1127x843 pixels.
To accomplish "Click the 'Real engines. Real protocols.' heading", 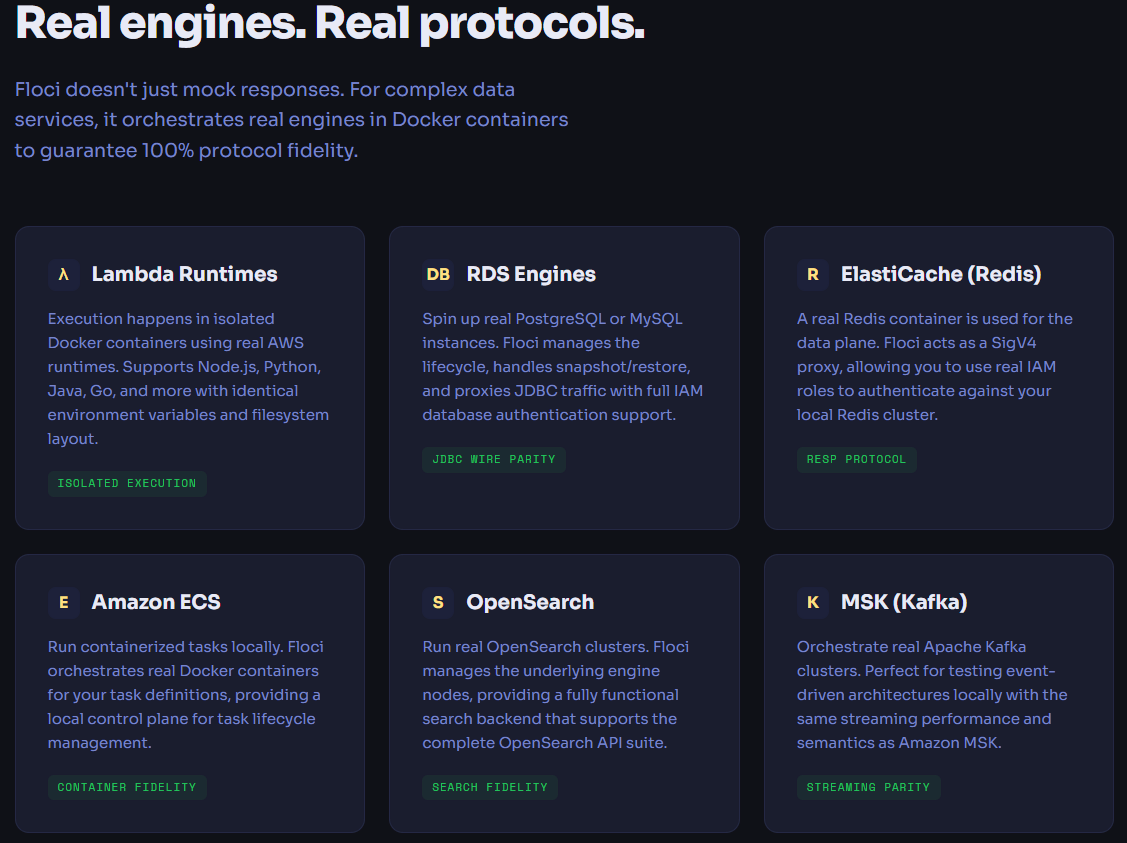I will 330,23.
